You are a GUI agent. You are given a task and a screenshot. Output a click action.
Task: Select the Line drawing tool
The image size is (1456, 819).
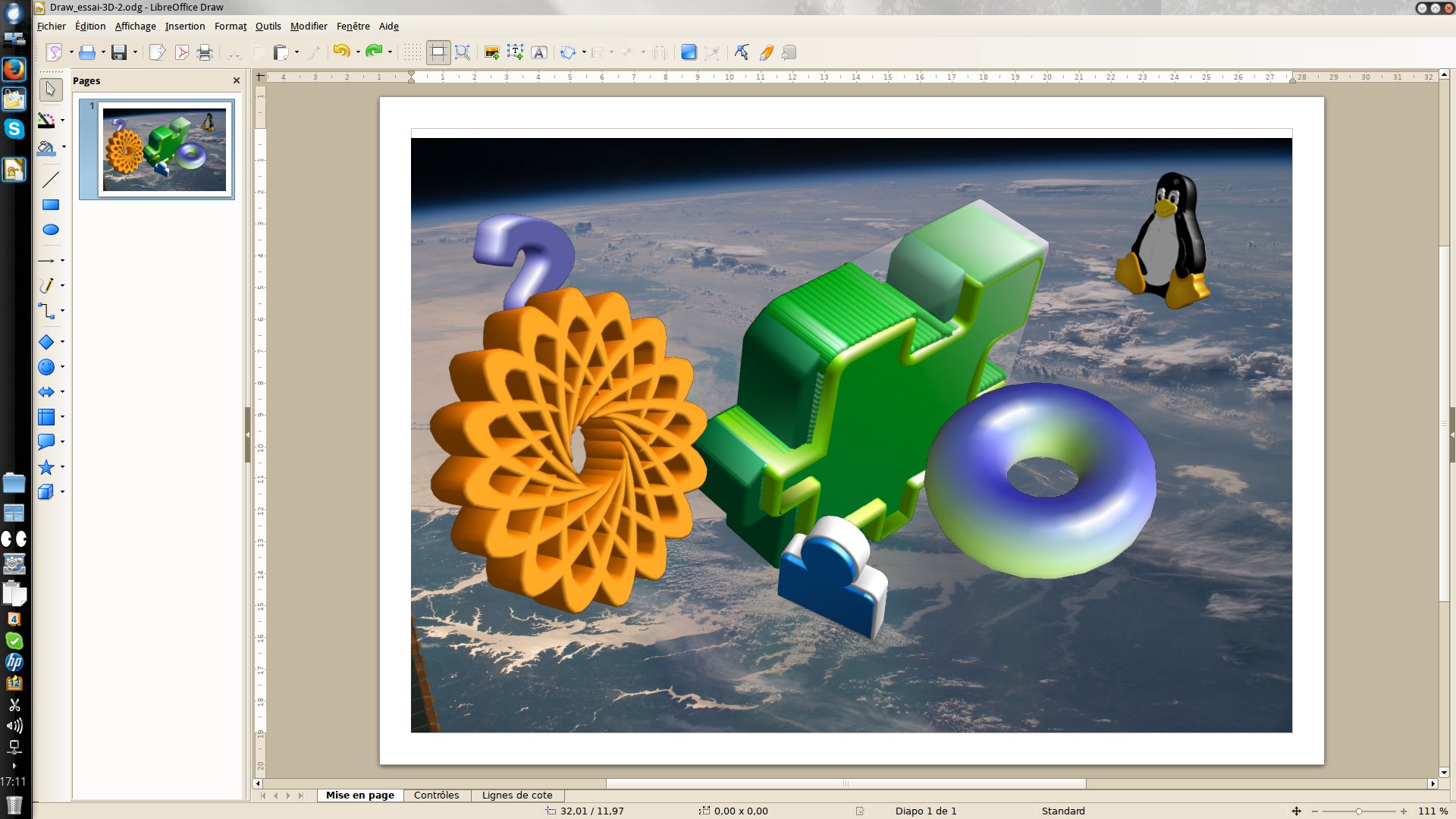(51, 180)
